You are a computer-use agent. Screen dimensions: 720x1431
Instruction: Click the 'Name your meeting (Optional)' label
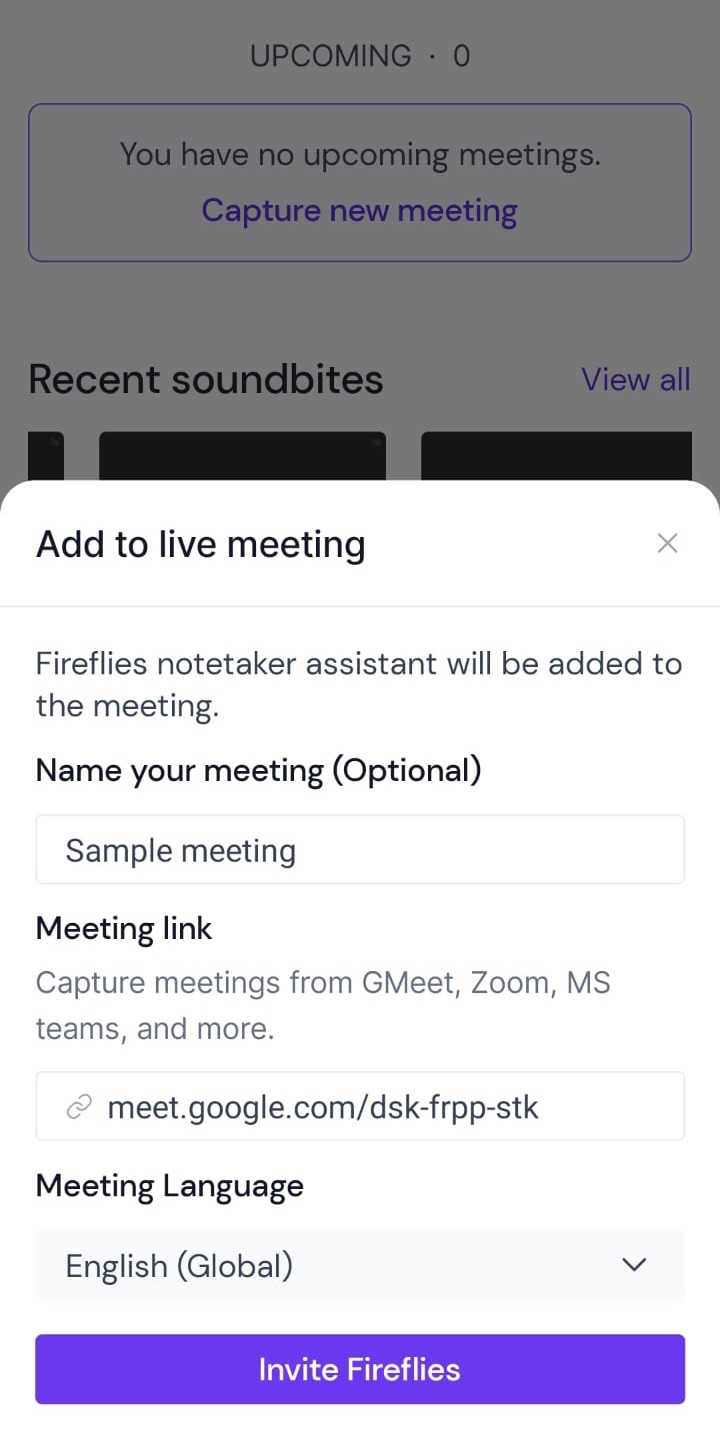point(259,771)
